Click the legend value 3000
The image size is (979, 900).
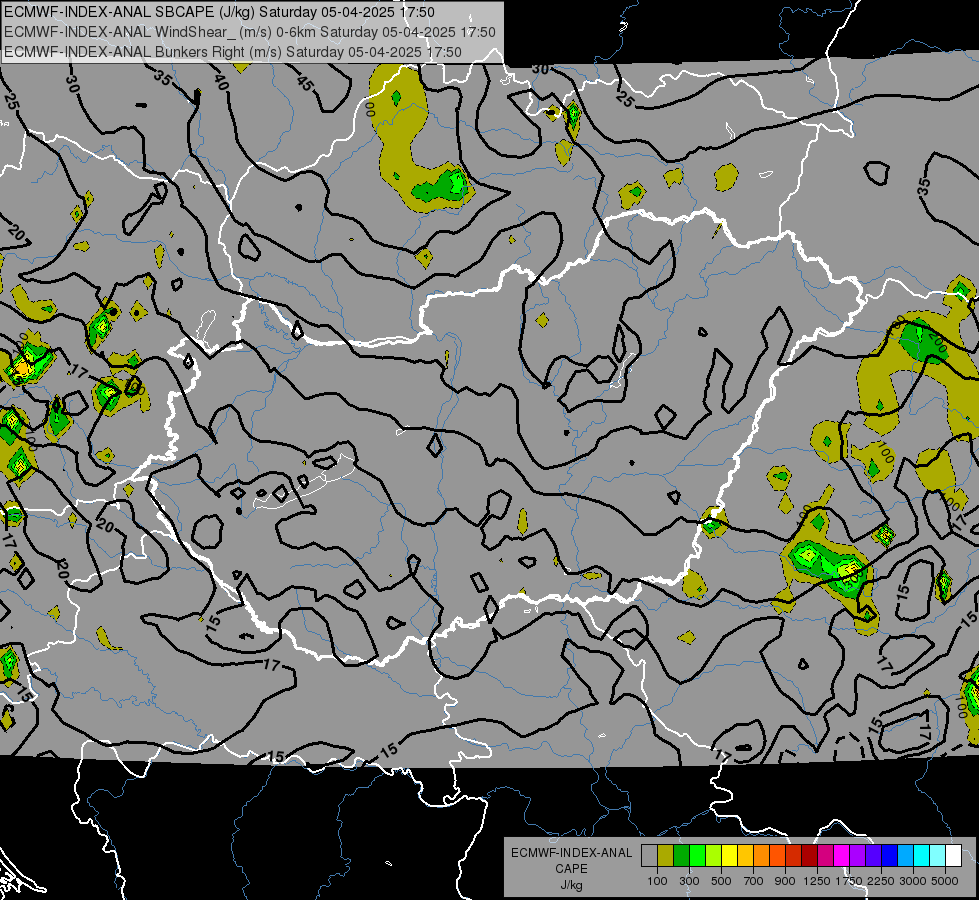(913, 881)
